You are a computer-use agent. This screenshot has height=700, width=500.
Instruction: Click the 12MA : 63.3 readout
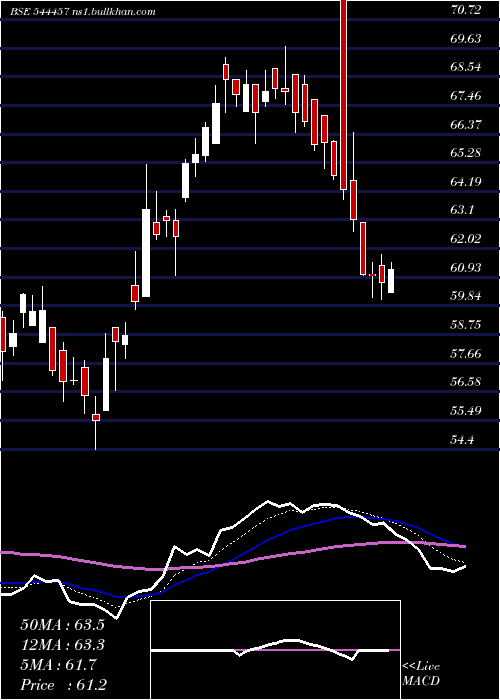[x=62, y=645]
